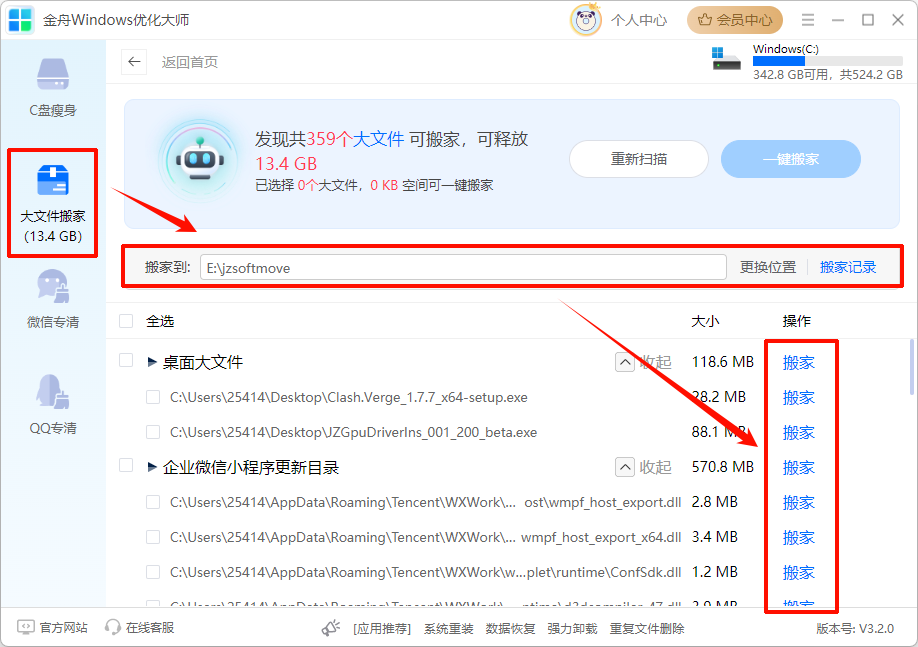The width and height of the screenshot is (918, 647).
Task: Click the C drive usage bar
Action: 827,61
